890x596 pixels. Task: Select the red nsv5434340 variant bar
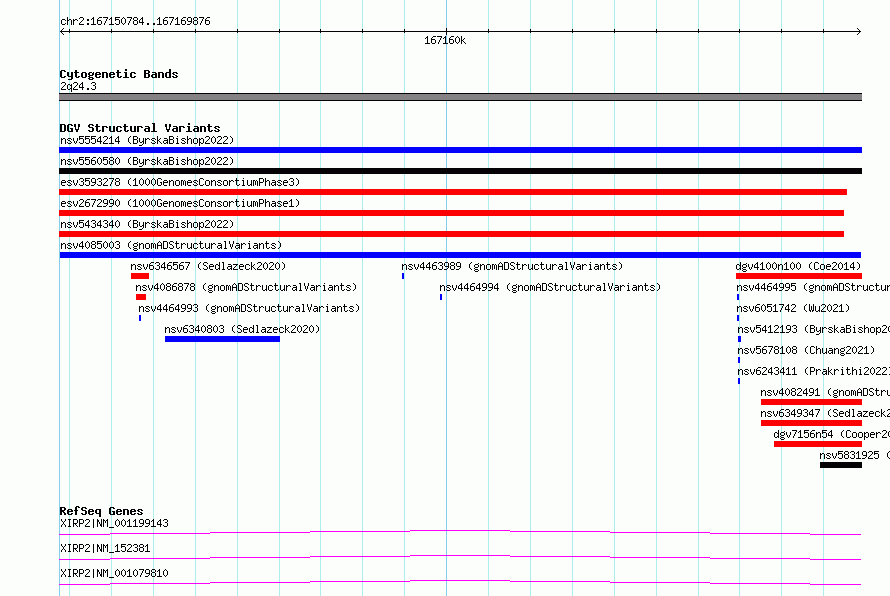pyautogui.click(x=451, y=234)
